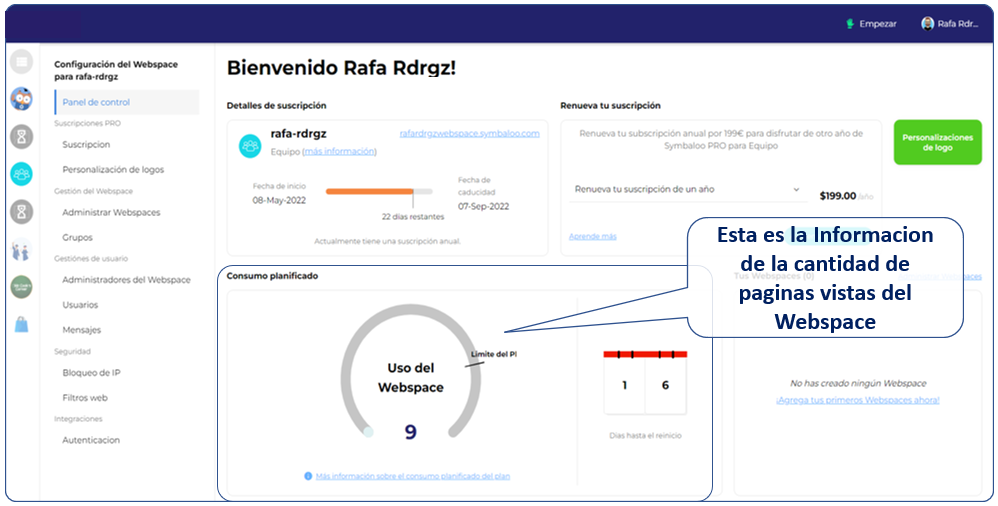998x506 pixels.
Task: Click the Gestiónes de usuario section label
Action: [91, 258]
